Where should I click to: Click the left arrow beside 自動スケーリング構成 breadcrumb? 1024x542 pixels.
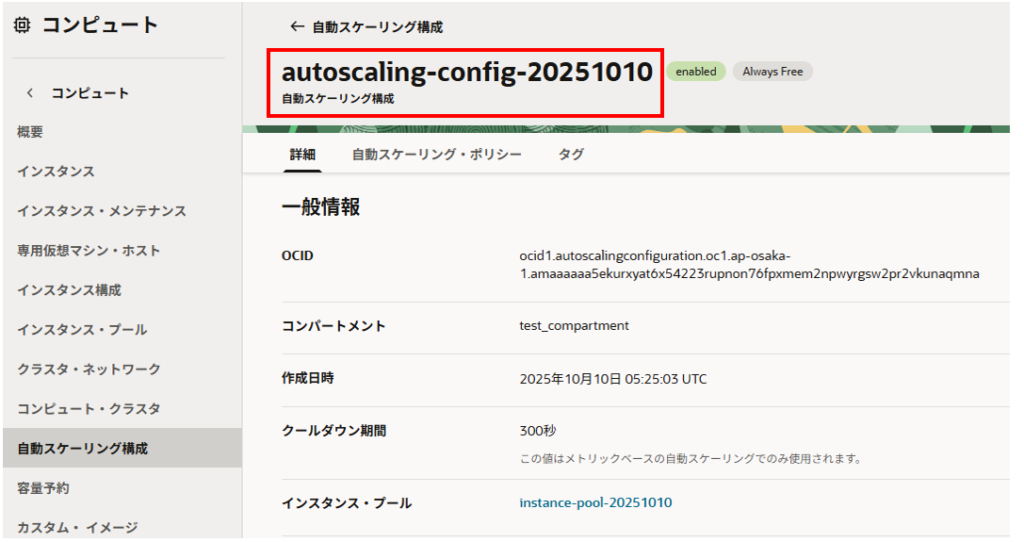coord(296,27)
